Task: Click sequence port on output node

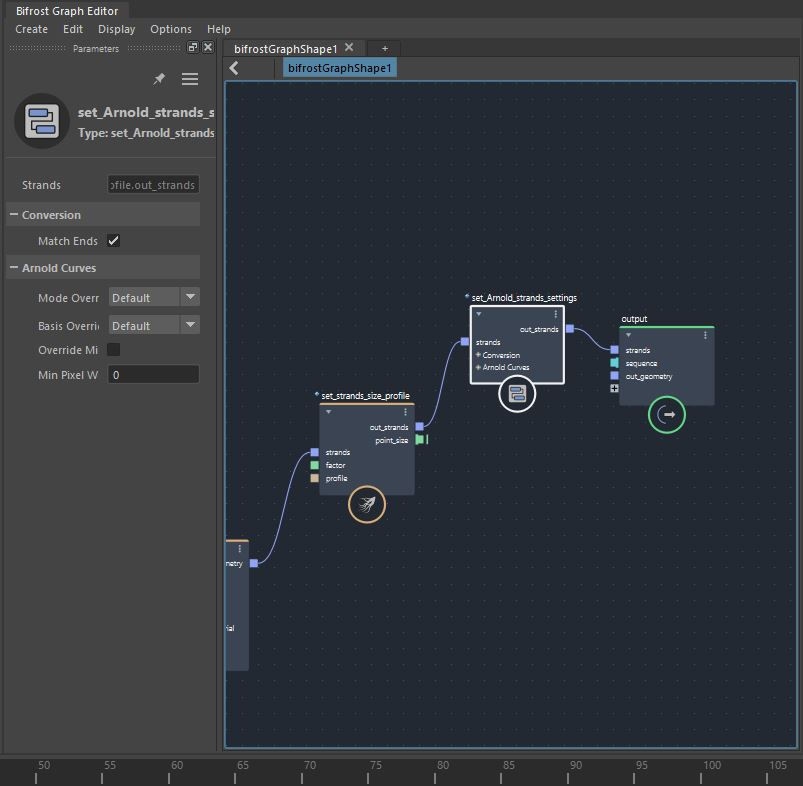Action: pos(615,363)
